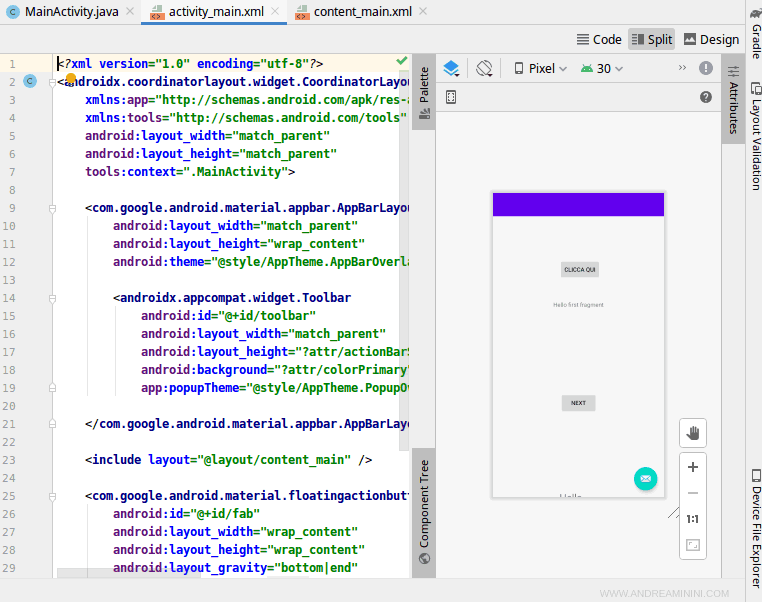Close the content_main.xml tab
The width and height of the screenshot is (762, 602).
423,11
